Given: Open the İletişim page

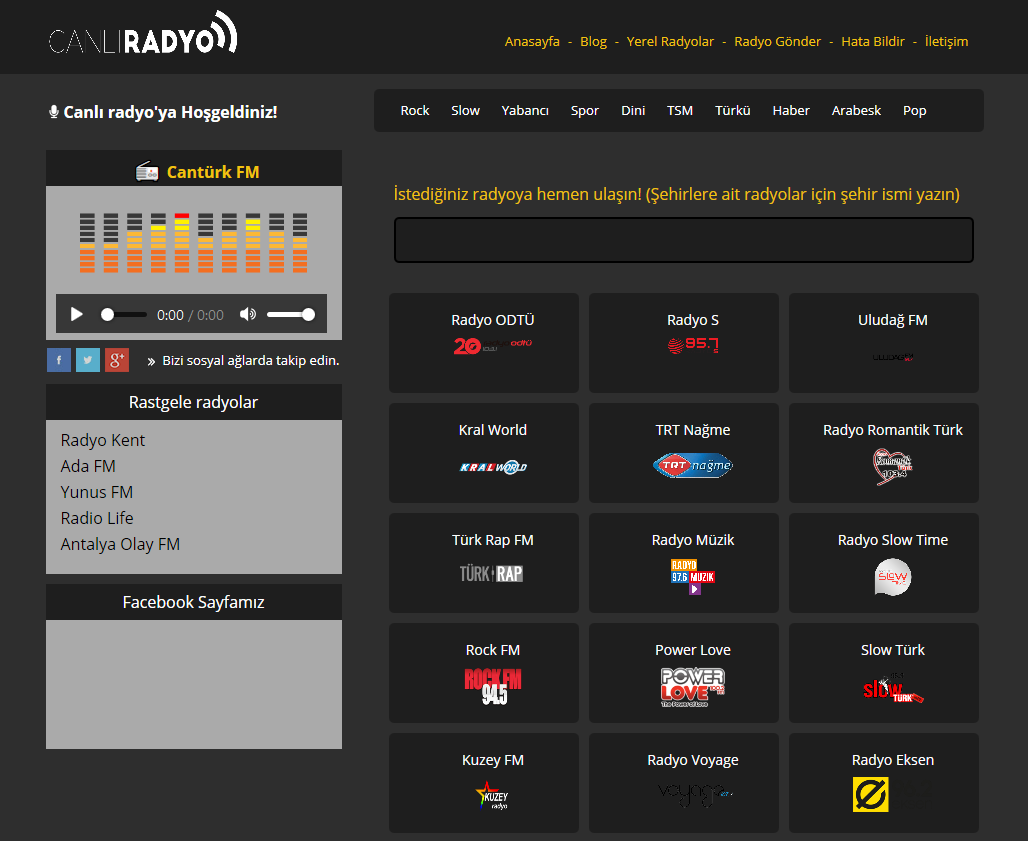Looking at the screenshot, I should (x=946, y=41).
